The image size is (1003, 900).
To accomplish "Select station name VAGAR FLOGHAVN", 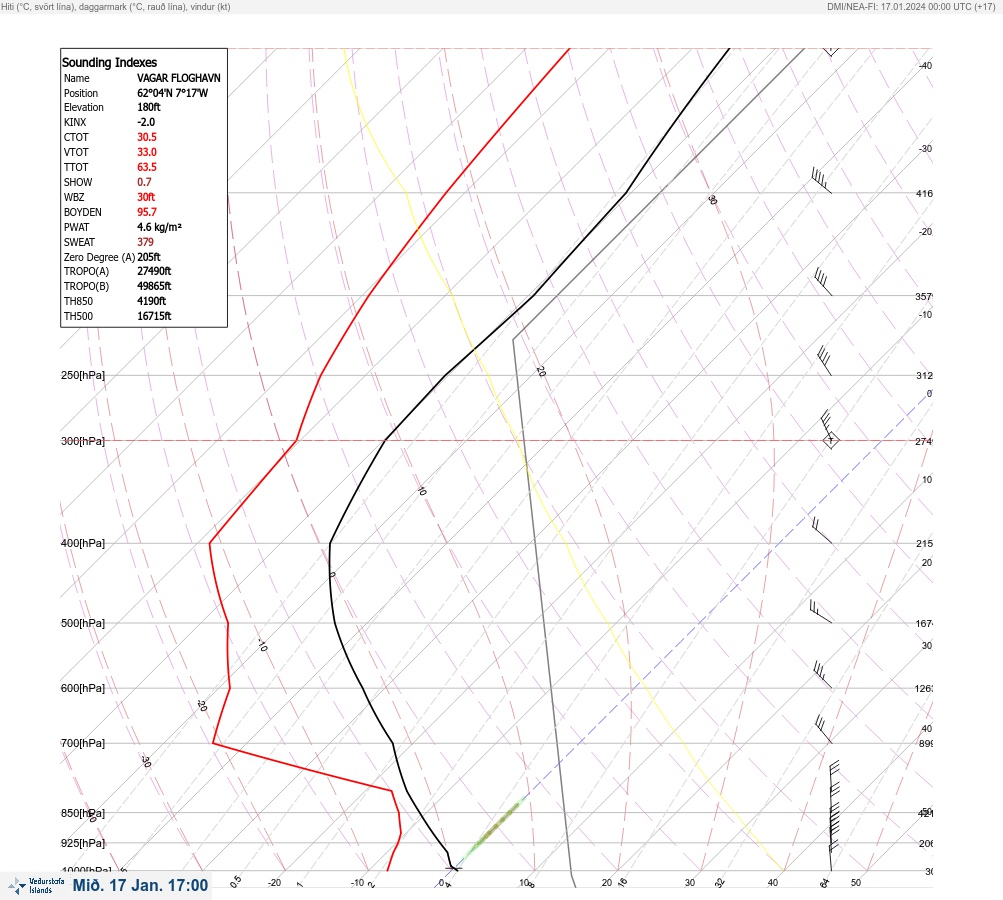I will pyautogui.click(x=178, y=78).
